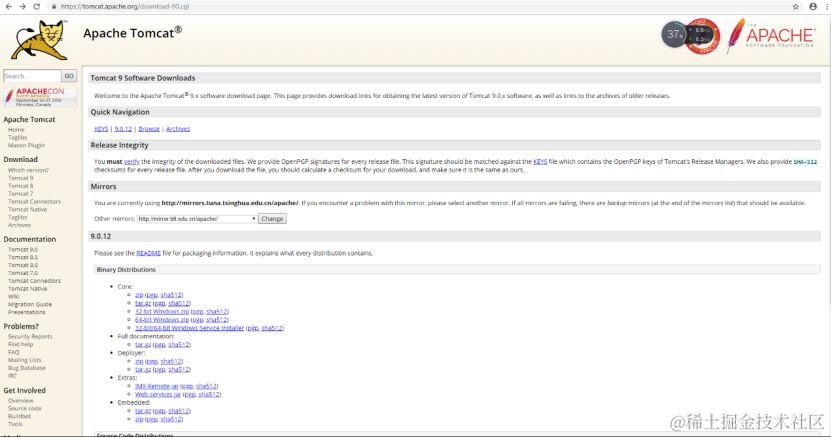Go to Home in sidebar
This screenshot has width=831, height=438.
(16, 129)
